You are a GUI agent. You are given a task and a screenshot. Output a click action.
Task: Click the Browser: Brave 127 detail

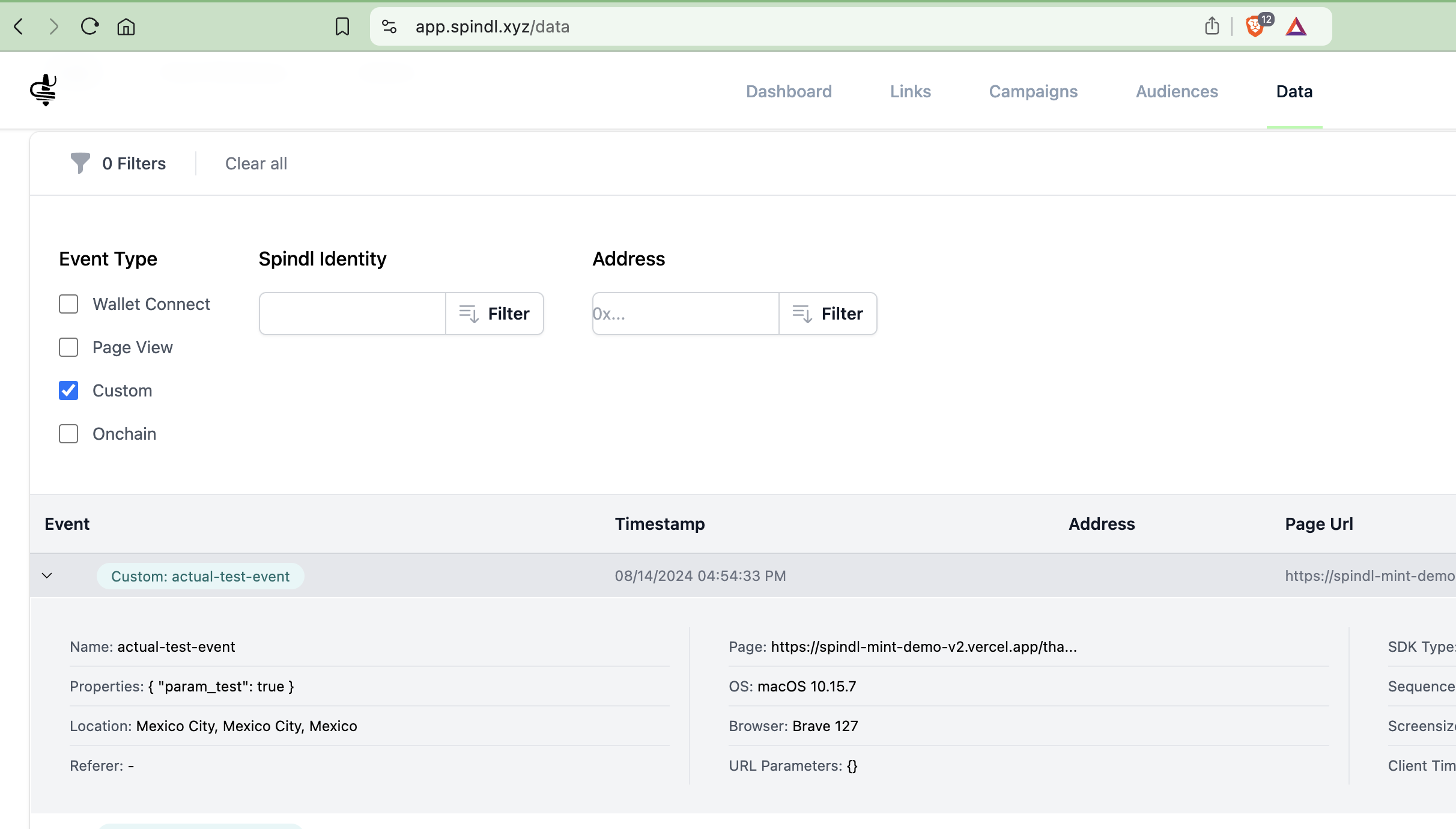pyautogui.click(x=793, y=726)
